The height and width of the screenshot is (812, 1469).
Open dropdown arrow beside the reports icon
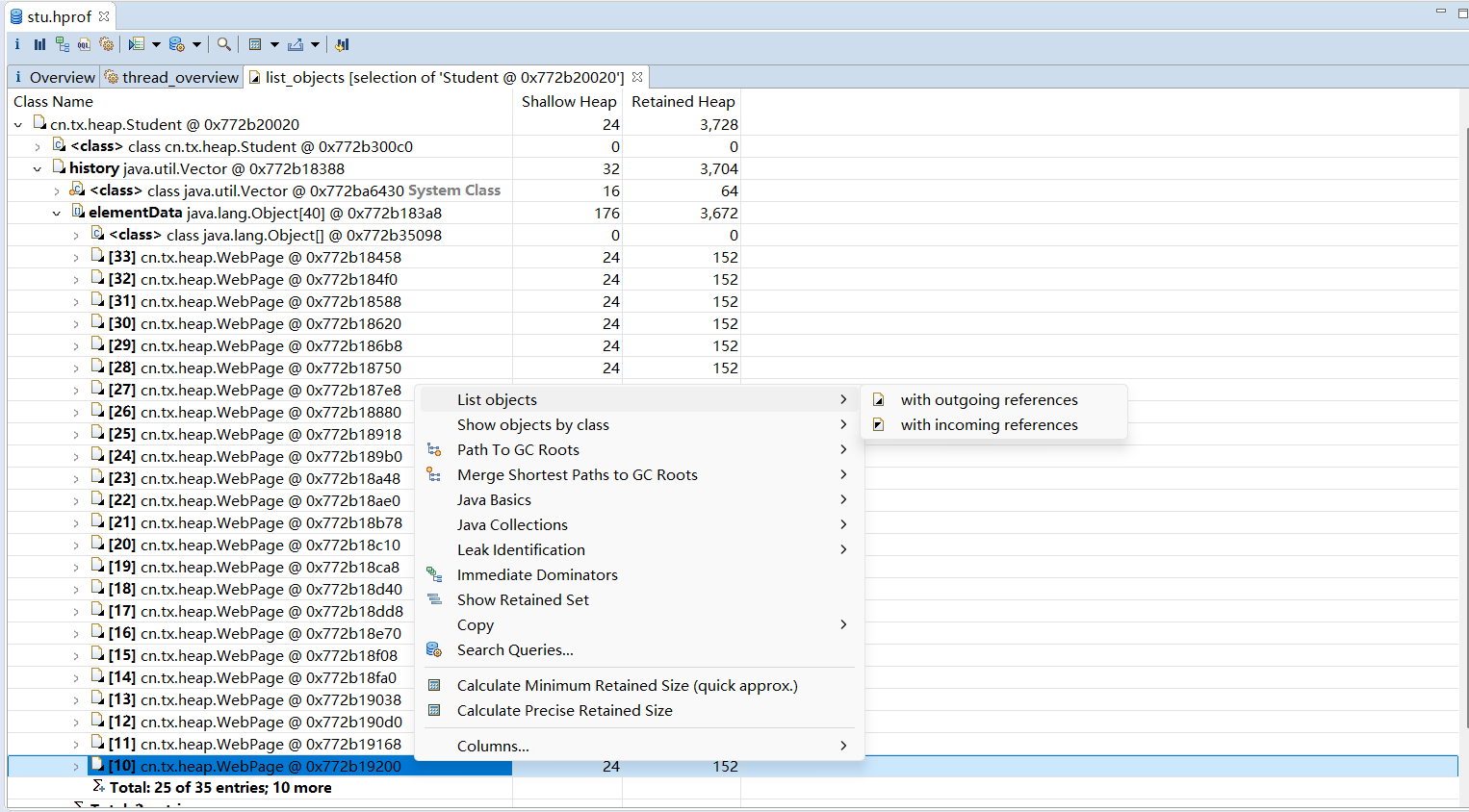156,44
